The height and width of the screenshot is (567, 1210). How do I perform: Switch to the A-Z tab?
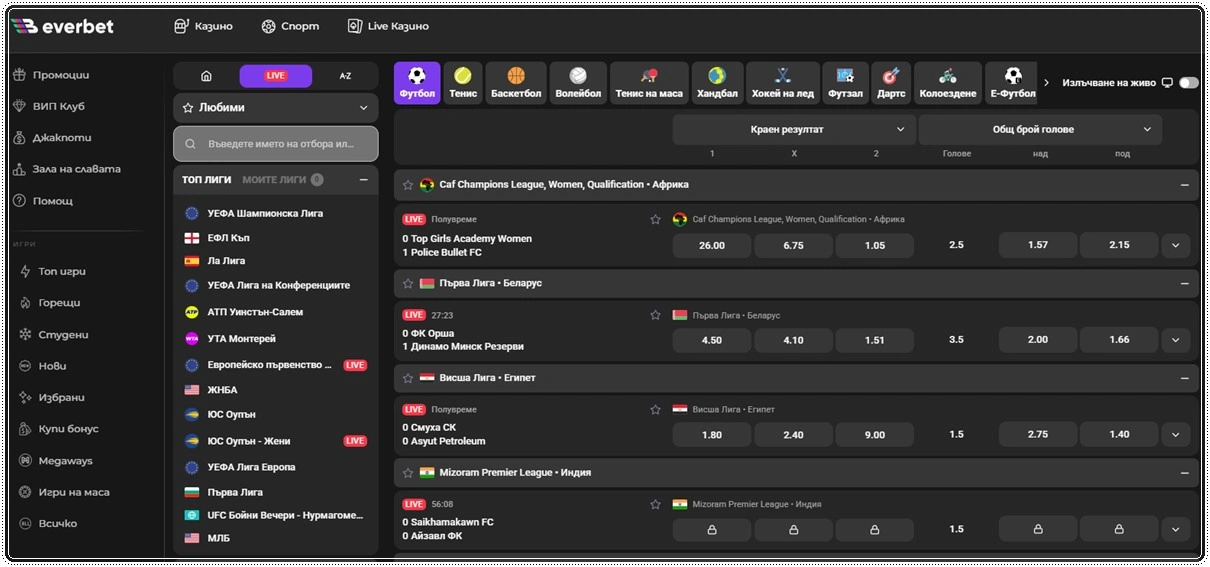[345, 76]
